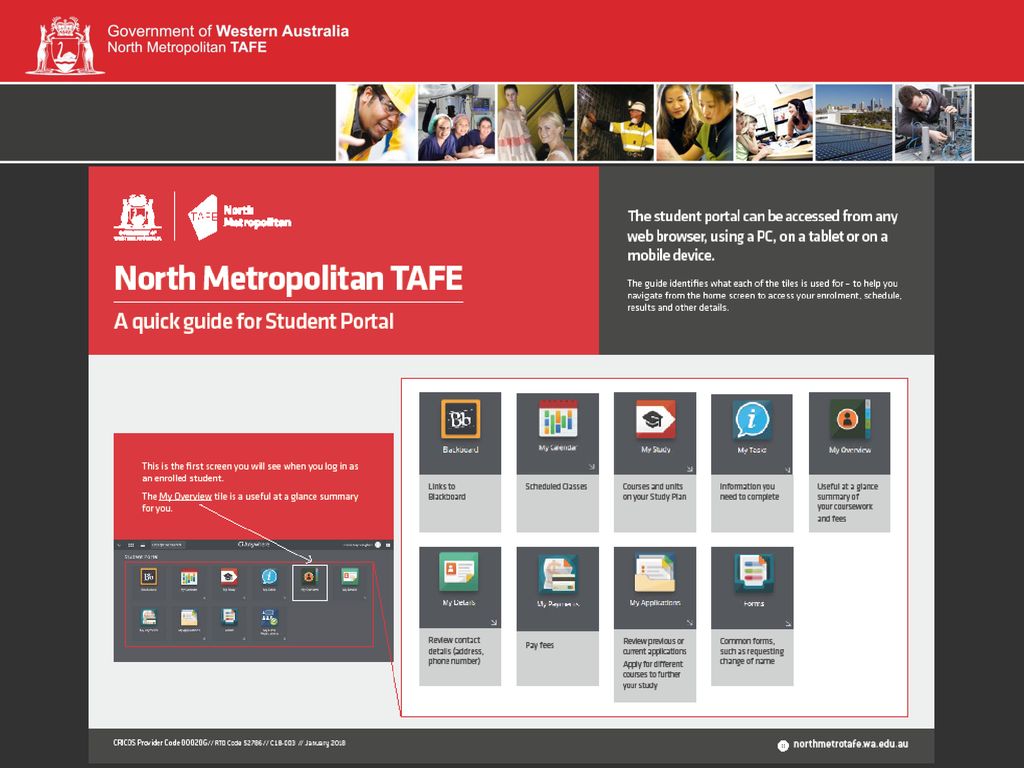Screen dimensions: 1024x768
Task: Click the large Blackboard Bb tile icon
Action: click(x=460, y=419)
